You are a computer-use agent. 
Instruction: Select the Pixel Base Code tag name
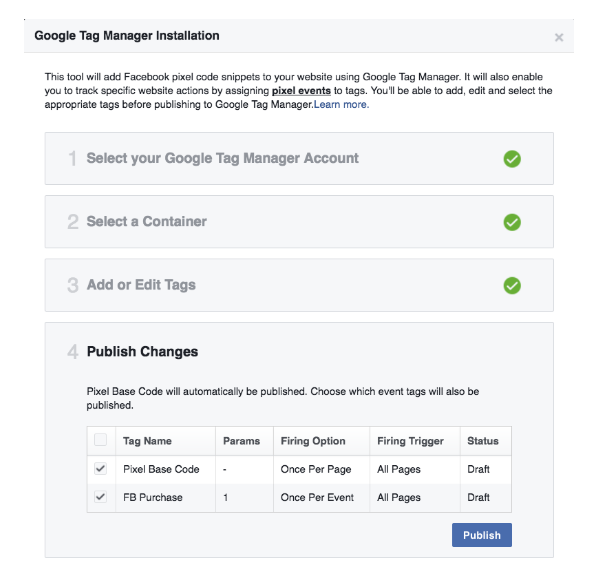[x=161, y=469]
